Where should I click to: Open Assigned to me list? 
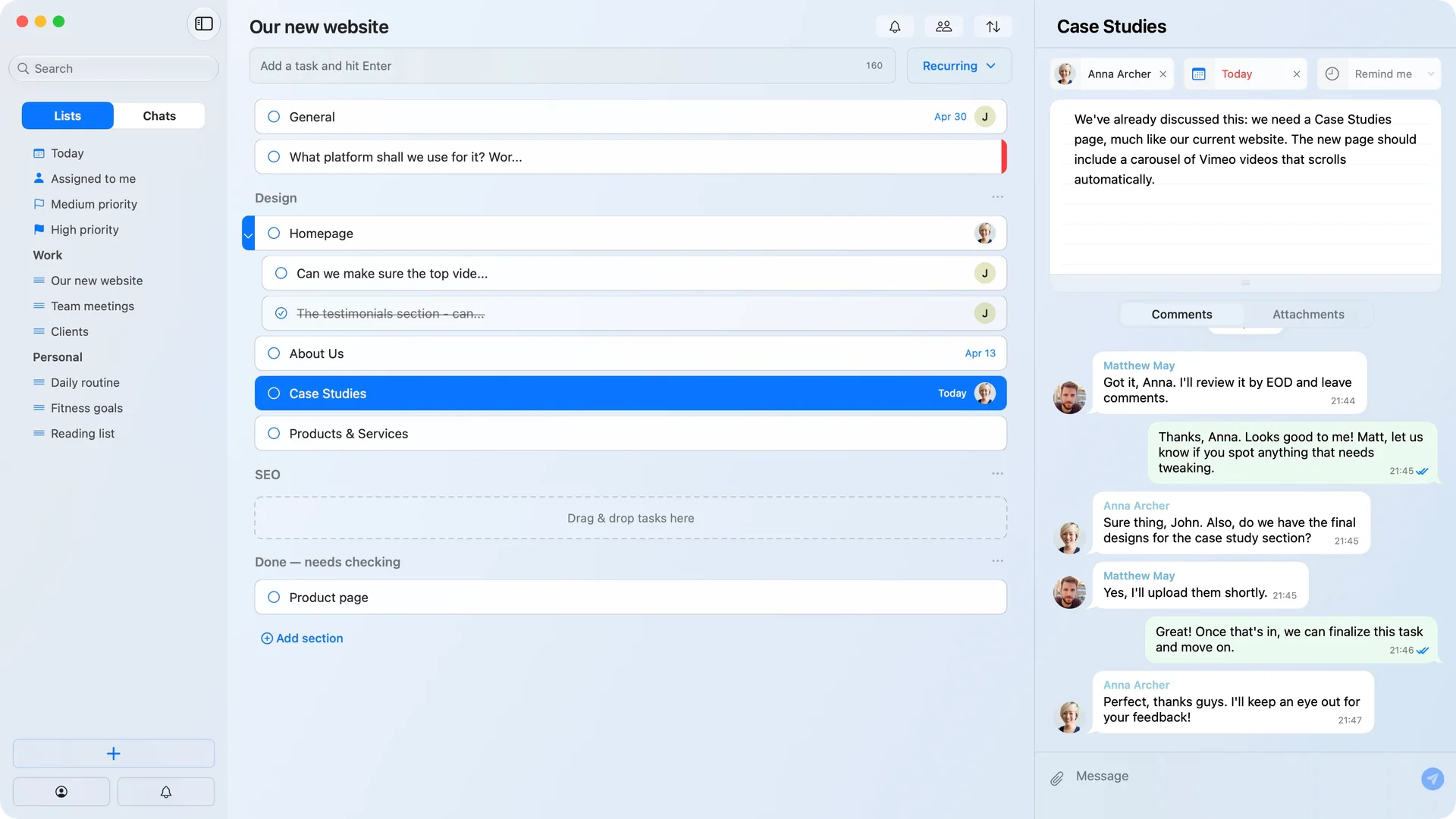pyautogui.click(x=93, y=179)
